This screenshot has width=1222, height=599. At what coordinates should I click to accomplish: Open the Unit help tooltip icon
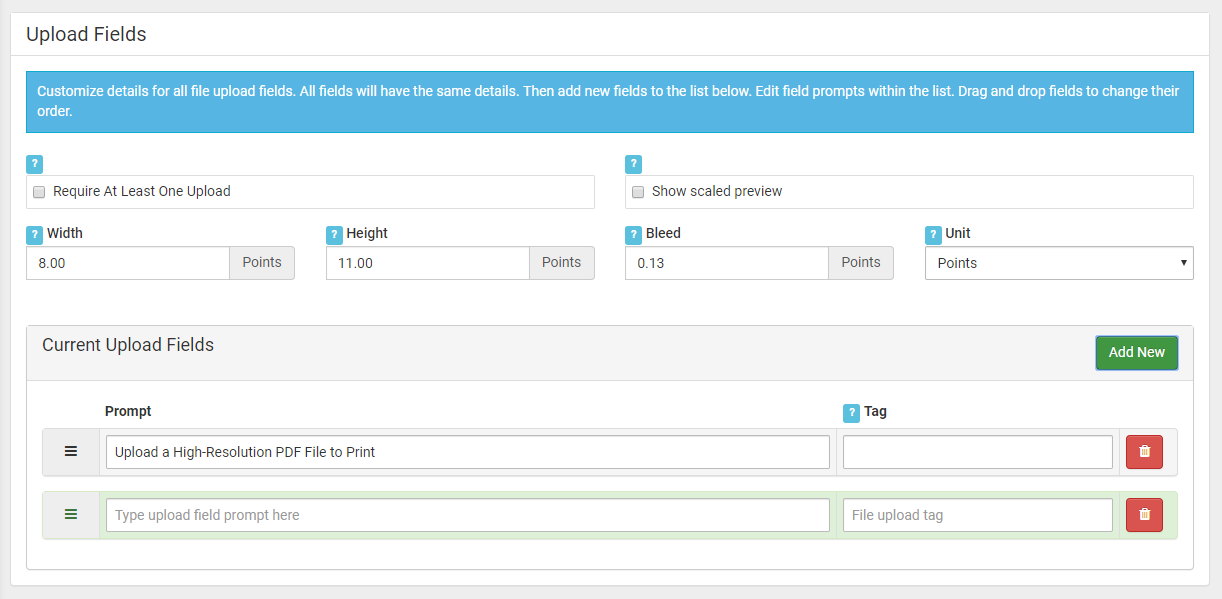[933, 234]
